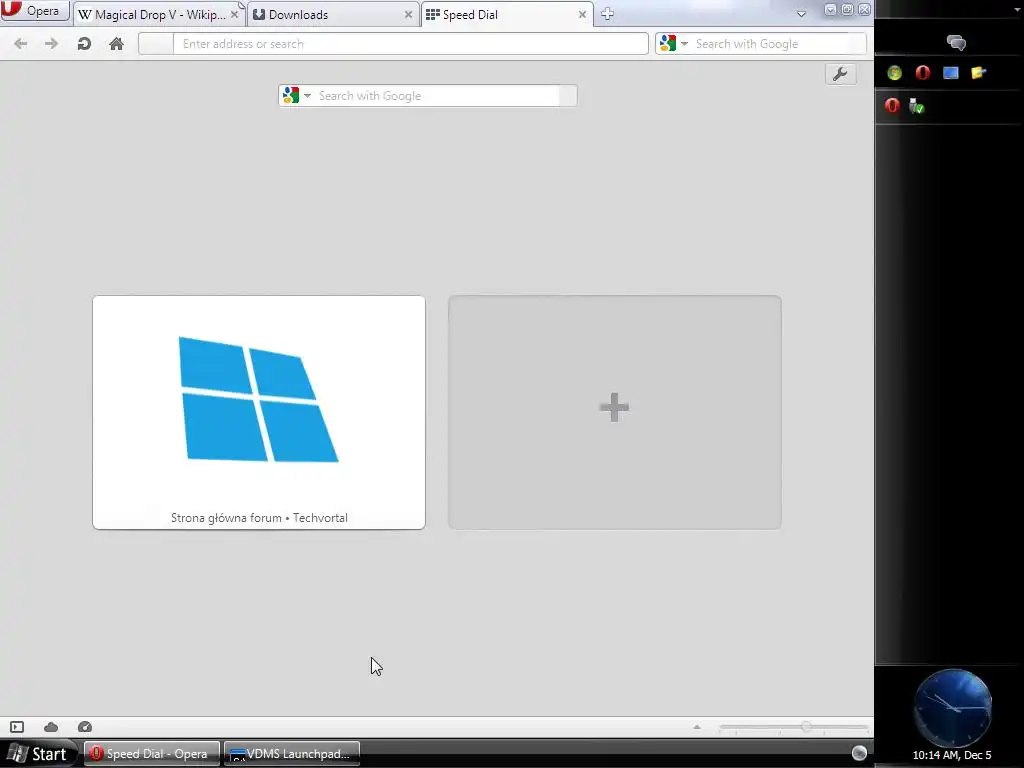The image size is (1024, 768).
Task: Go back with the left arrow
Action: [x=21, y=44]
